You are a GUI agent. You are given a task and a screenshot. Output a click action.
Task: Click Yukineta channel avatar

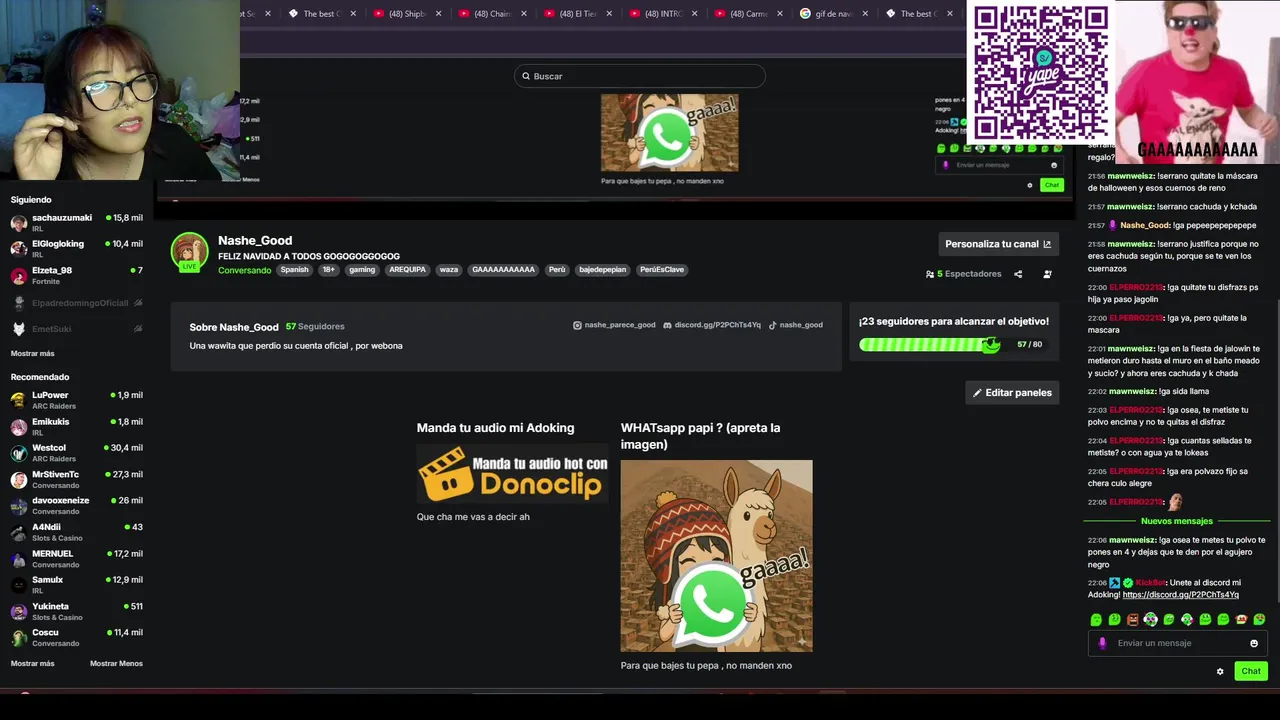[19, 612]
